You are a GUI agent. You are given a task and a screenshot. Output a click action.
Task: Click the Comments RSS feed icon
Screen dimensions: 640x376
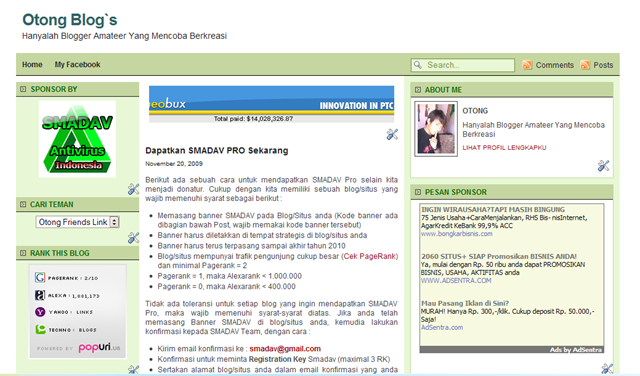coord(527,65)
